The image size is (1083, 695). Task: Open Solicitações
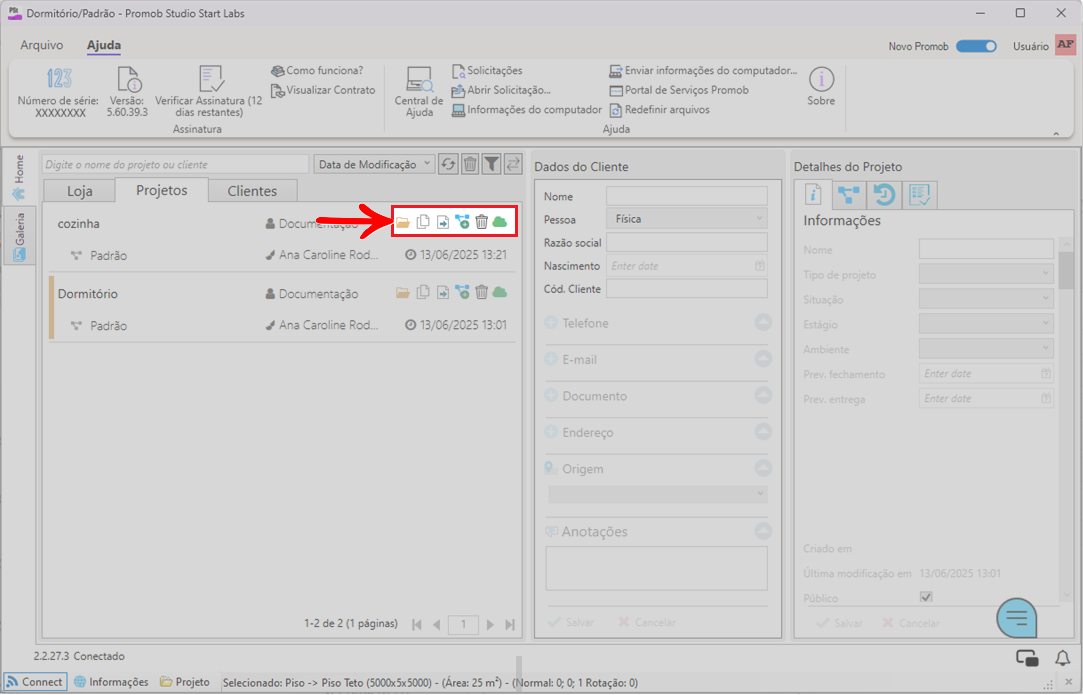click(x=488, y=70)
